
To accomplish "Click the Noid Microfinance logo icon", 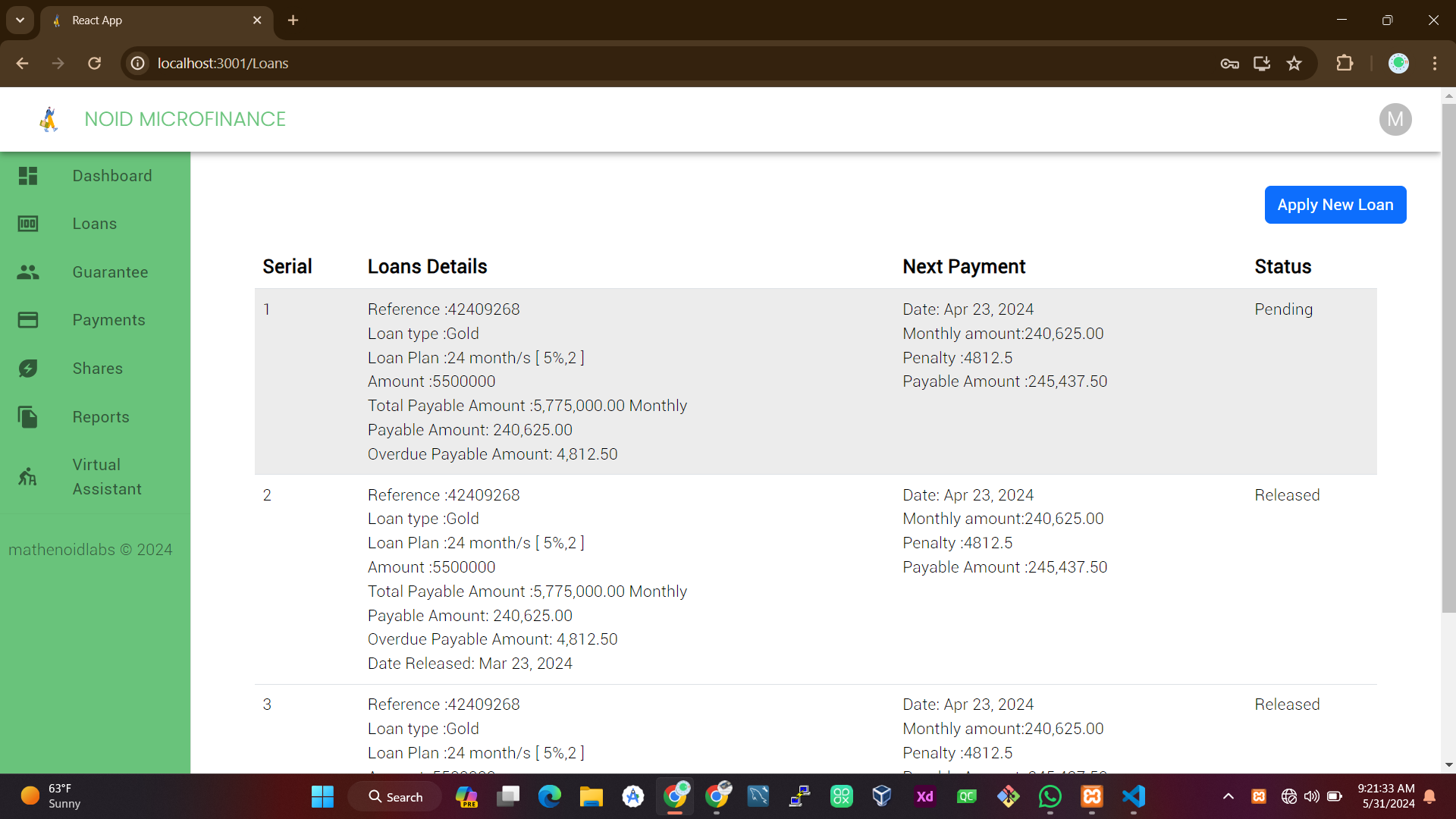I will click(49, 119).
